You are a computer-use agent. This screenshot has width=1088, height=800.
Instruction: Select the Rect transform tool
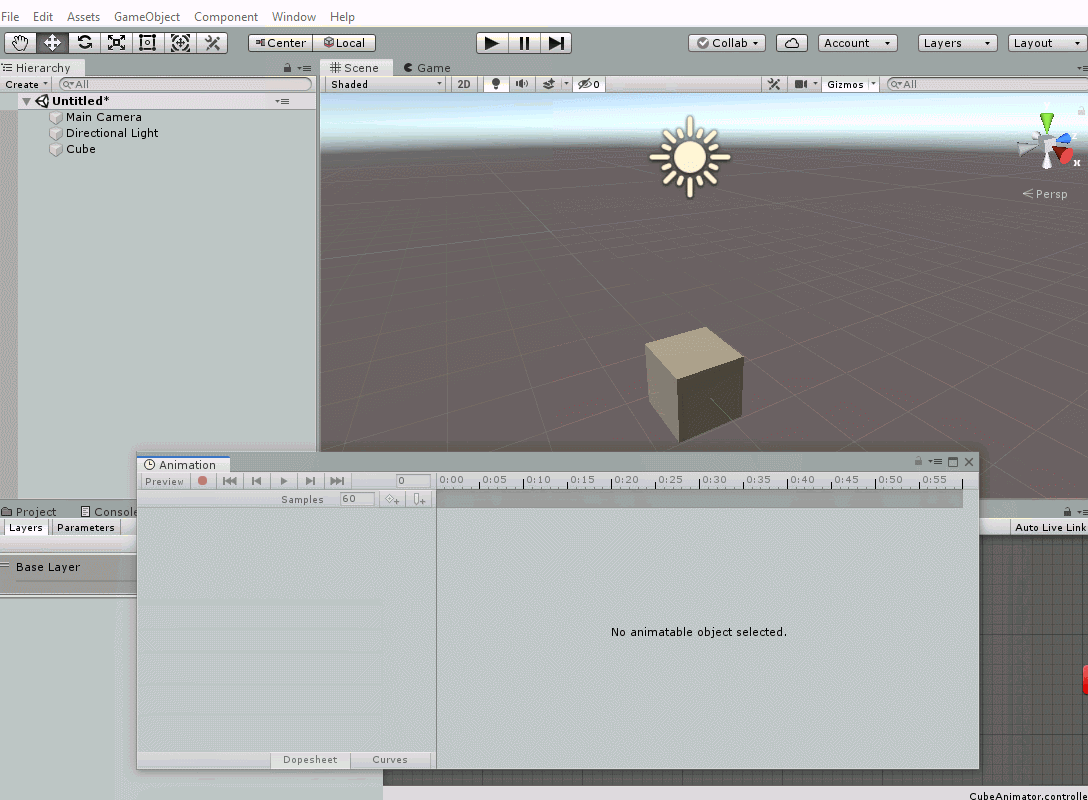[147, 42]
